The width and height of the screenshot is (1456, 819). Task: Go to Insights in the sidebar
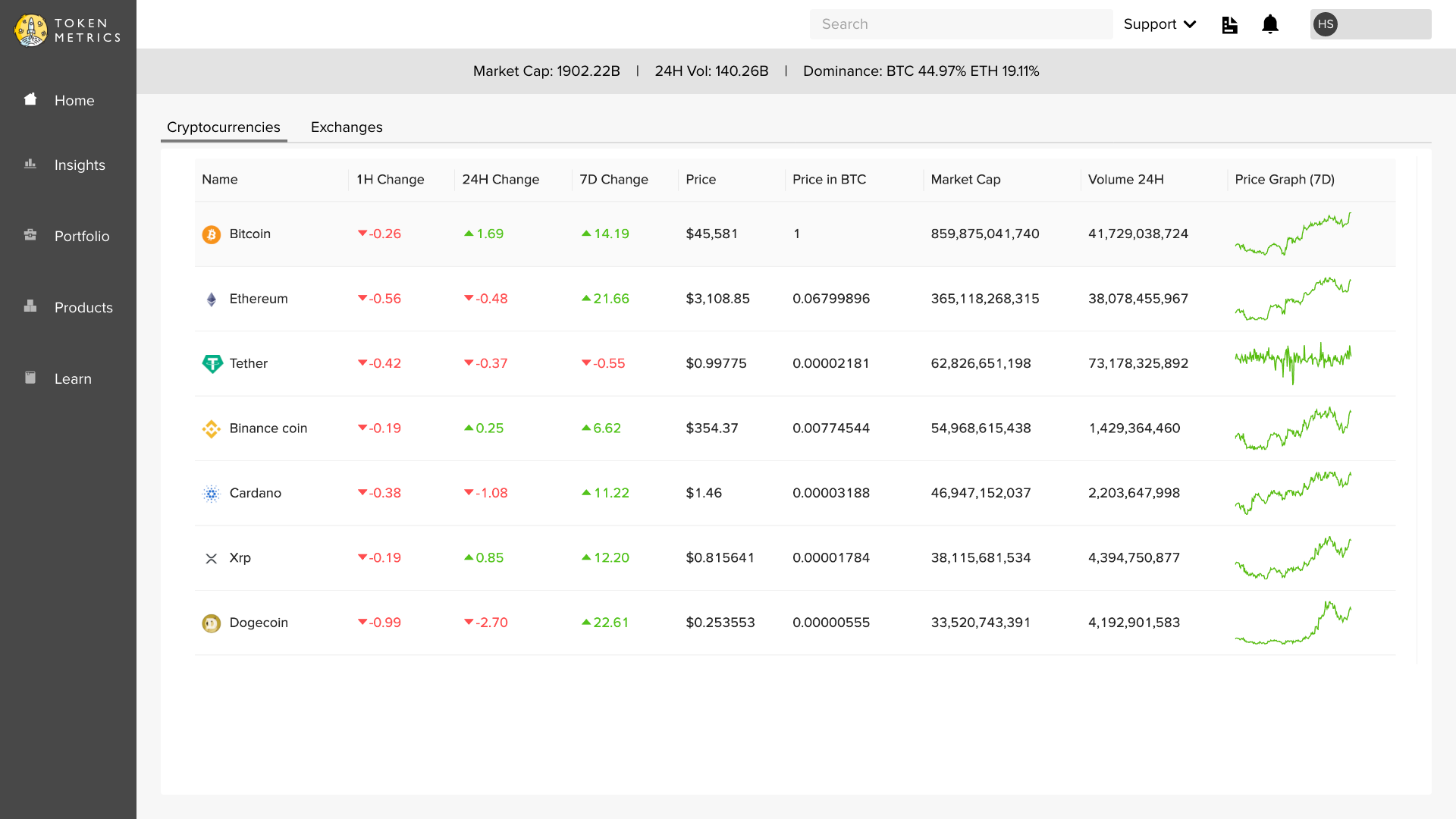click(80, 165)
